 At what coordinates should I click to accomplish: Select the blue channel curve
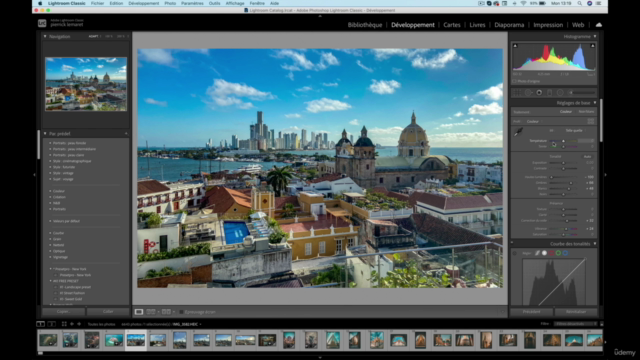(565, 253)
